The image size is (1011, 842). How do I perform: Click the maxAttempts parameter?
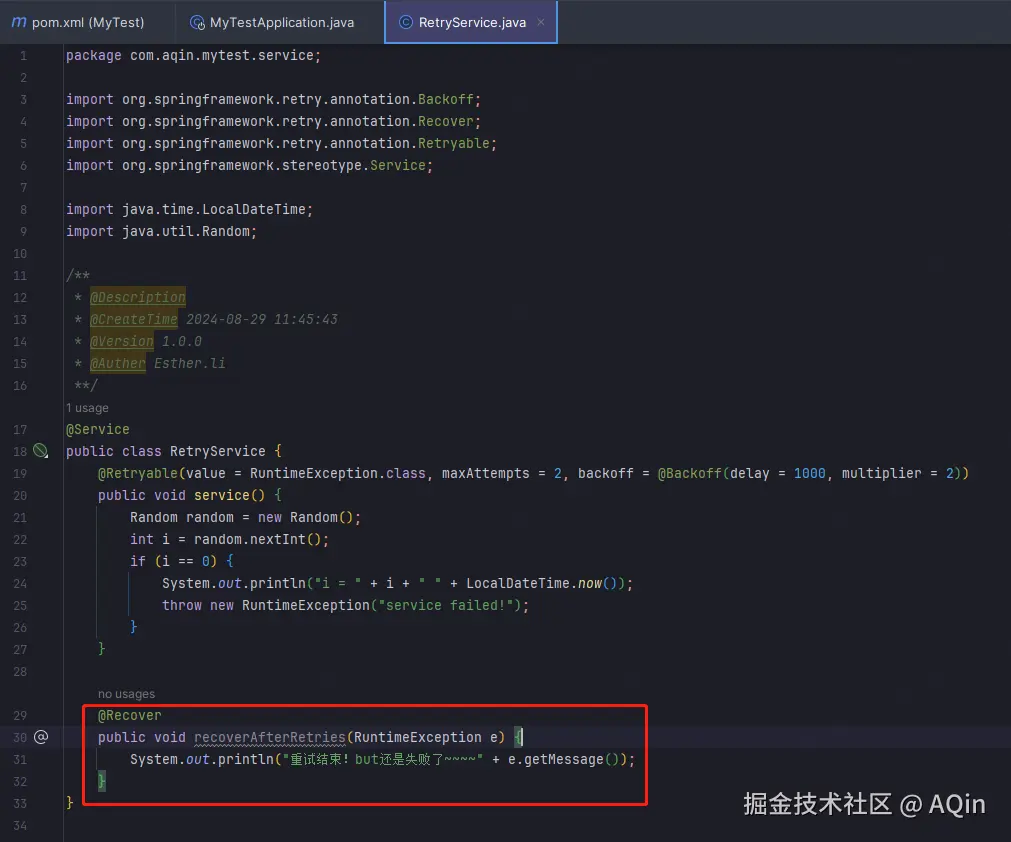(486, 473)
